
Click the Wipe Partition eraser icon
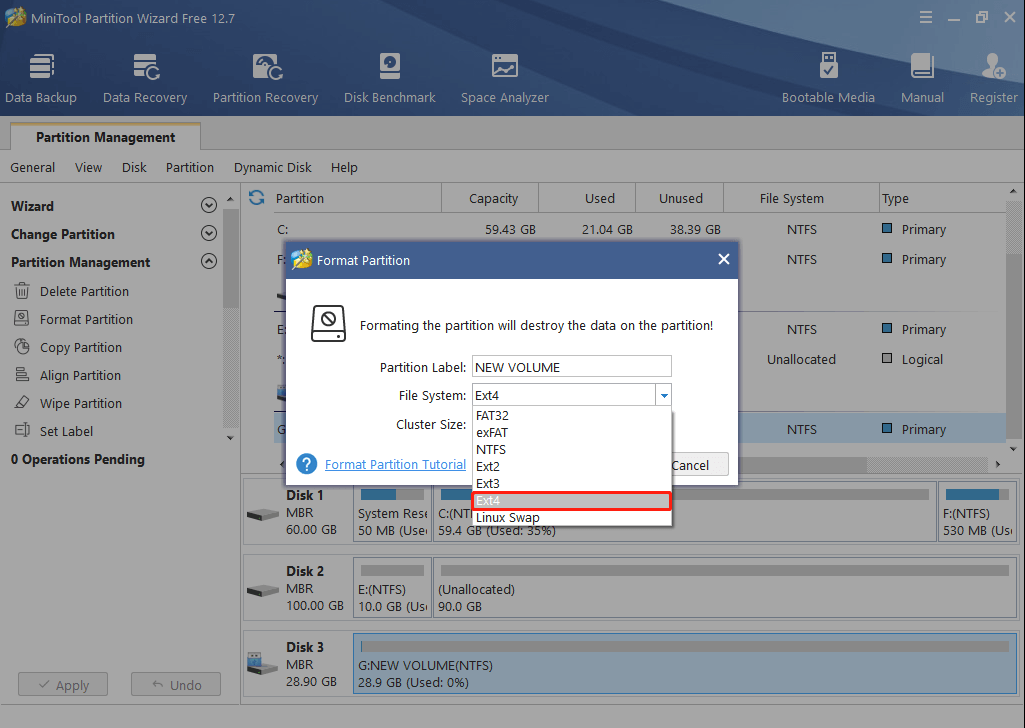tap(22, 403)
